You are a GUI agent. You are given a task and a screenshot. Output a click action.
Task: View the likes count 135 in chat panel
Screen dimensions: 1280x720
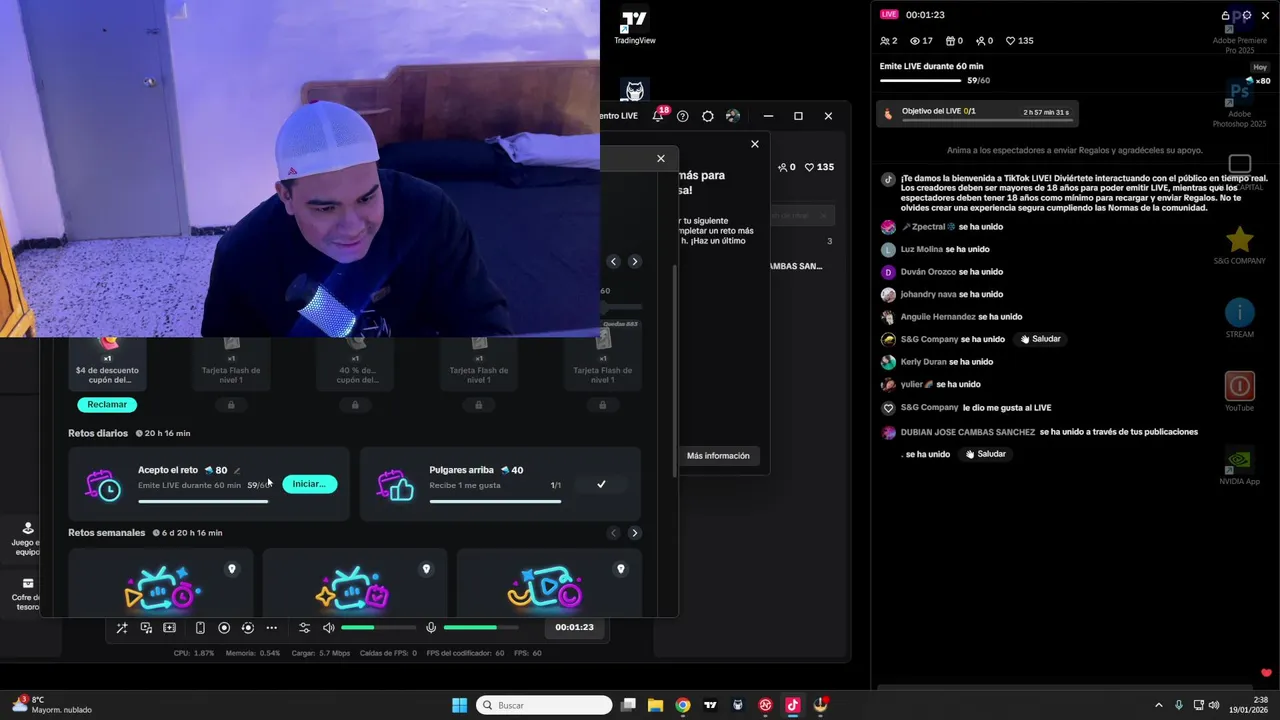click(x=1020, y=41)
